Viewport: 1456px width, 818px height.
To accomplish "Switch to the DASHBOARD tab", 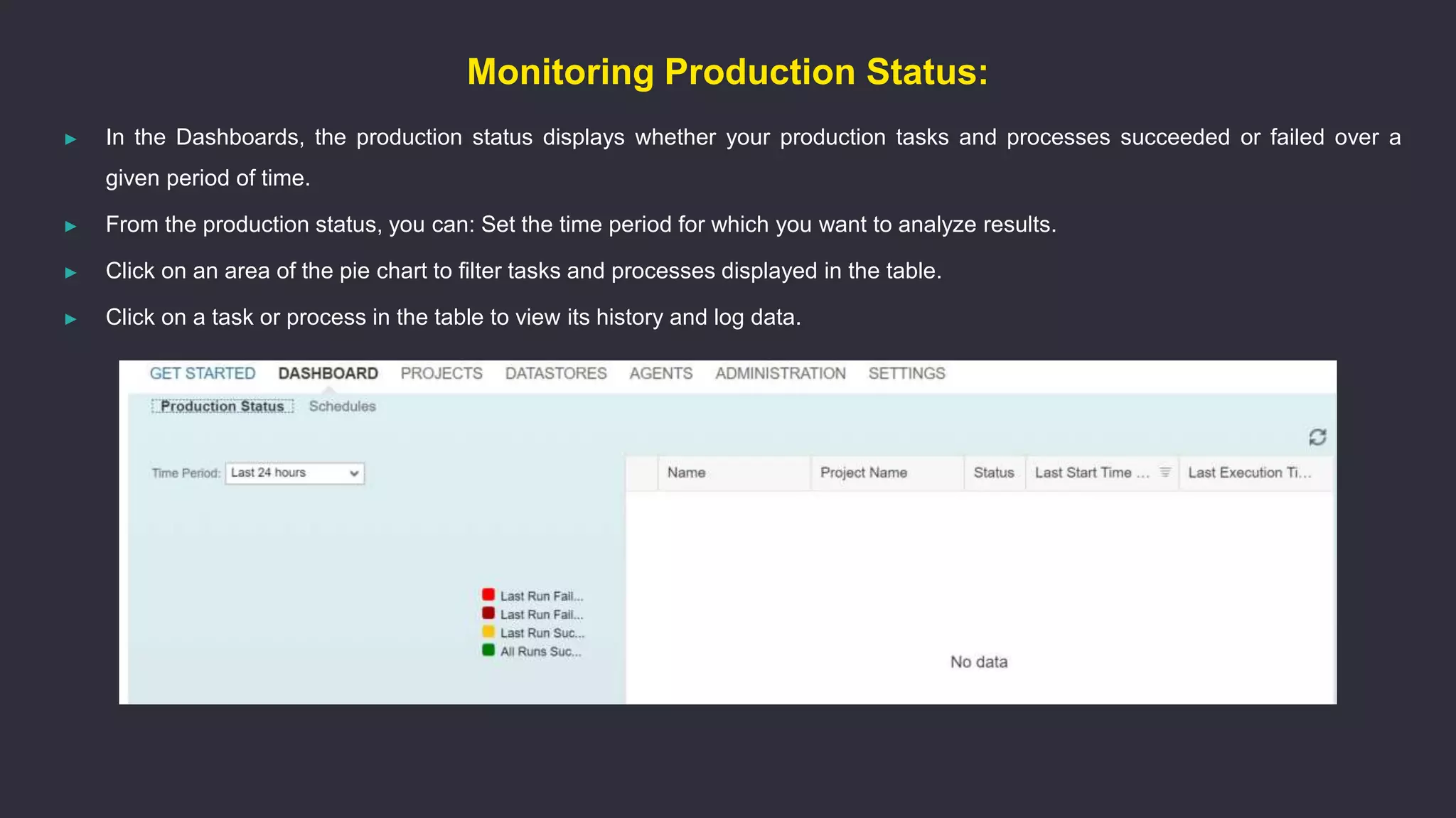I will pos(328,374).
